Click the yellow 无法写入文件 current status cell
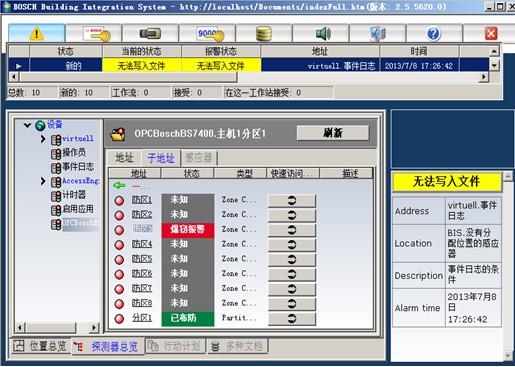The width and height of the screenshot is (515, 367). pos(141,66)
